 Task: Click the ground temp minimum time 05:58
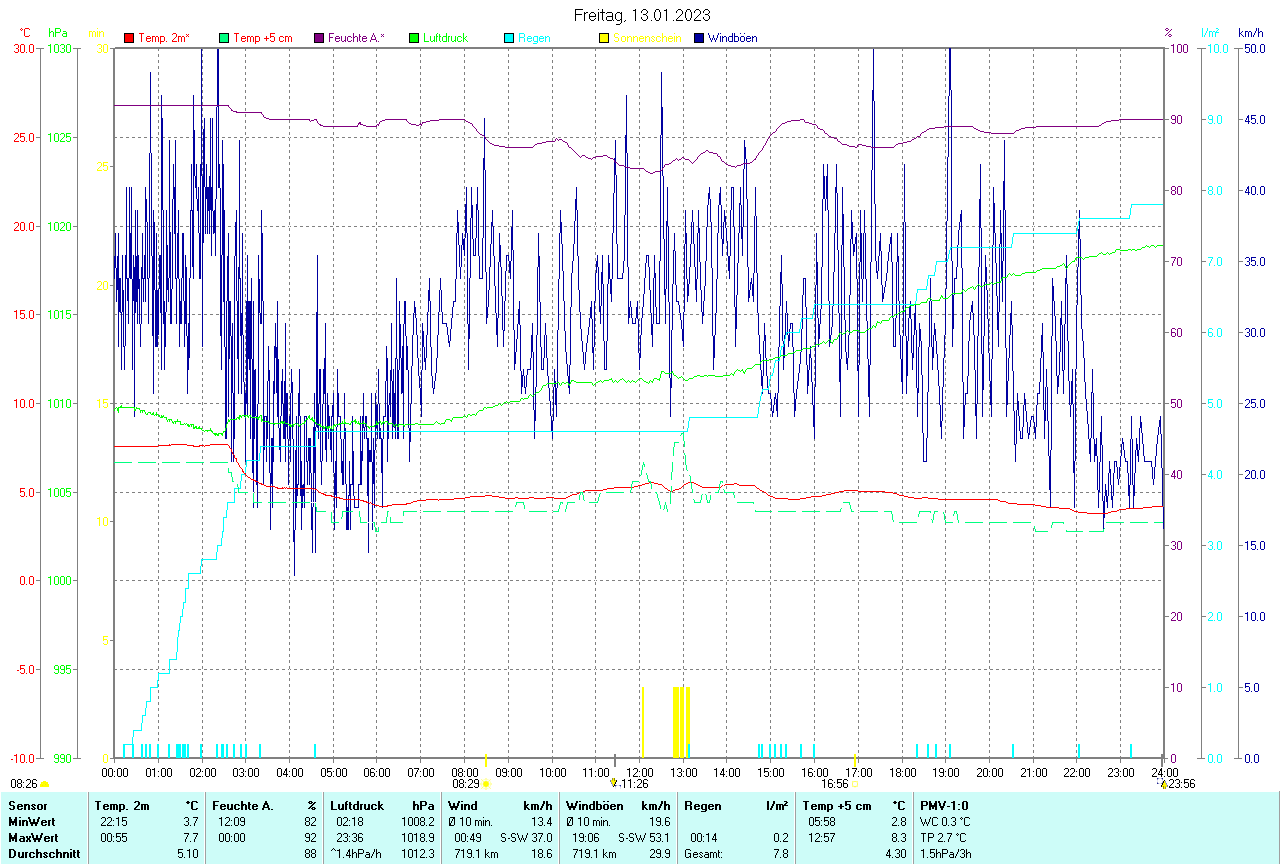click(822, 822)
